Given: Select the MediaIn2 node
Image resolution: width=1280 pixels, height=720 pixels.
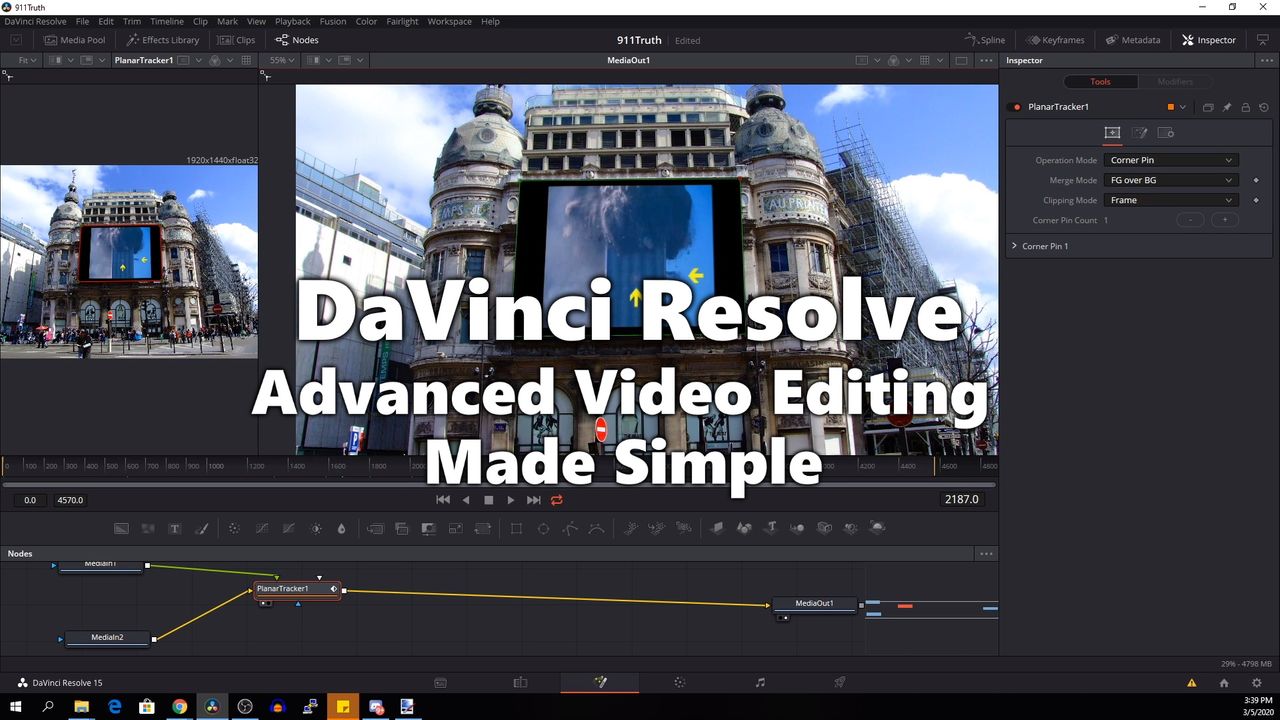Looking at the screenshot, I should click(x=106, y=637).
